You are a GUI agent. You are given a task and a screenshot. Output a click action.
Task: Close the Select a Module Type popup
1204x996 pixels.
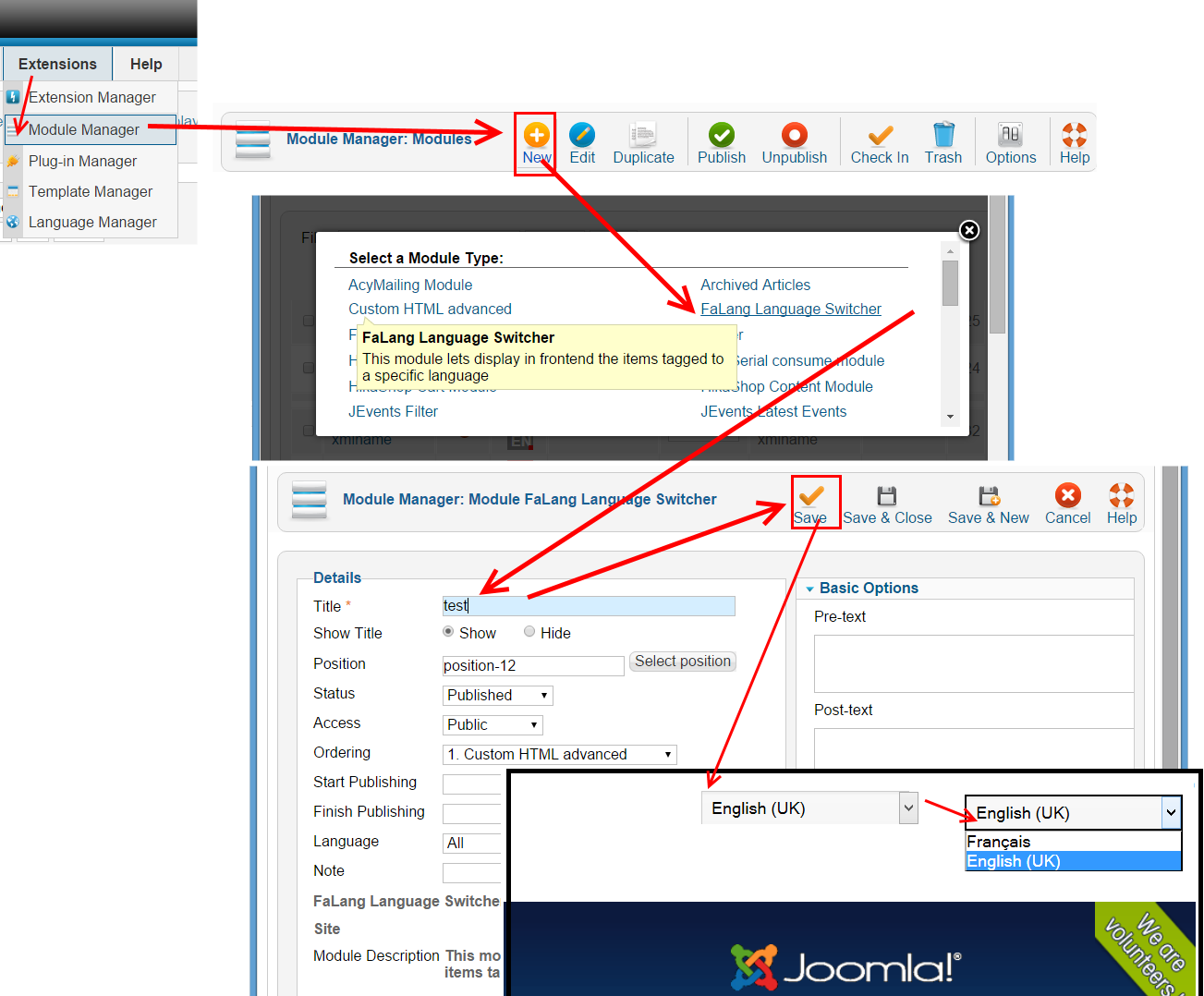point(969,230)
